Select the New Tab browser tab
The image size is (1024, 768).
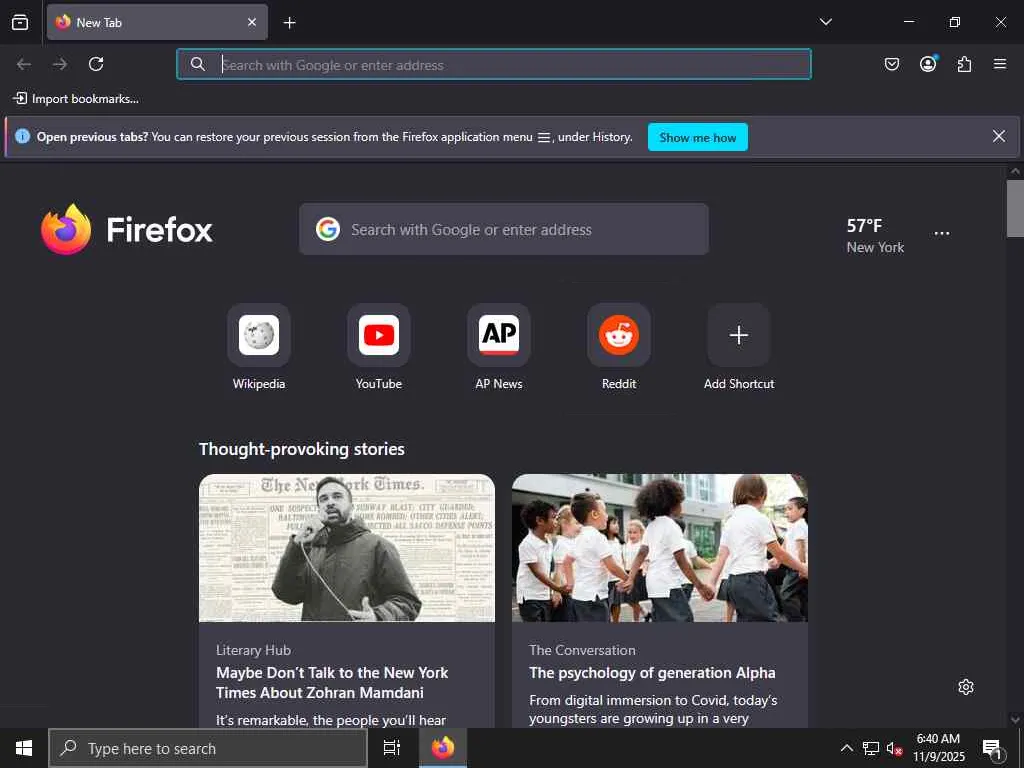(x=157, y=22)
